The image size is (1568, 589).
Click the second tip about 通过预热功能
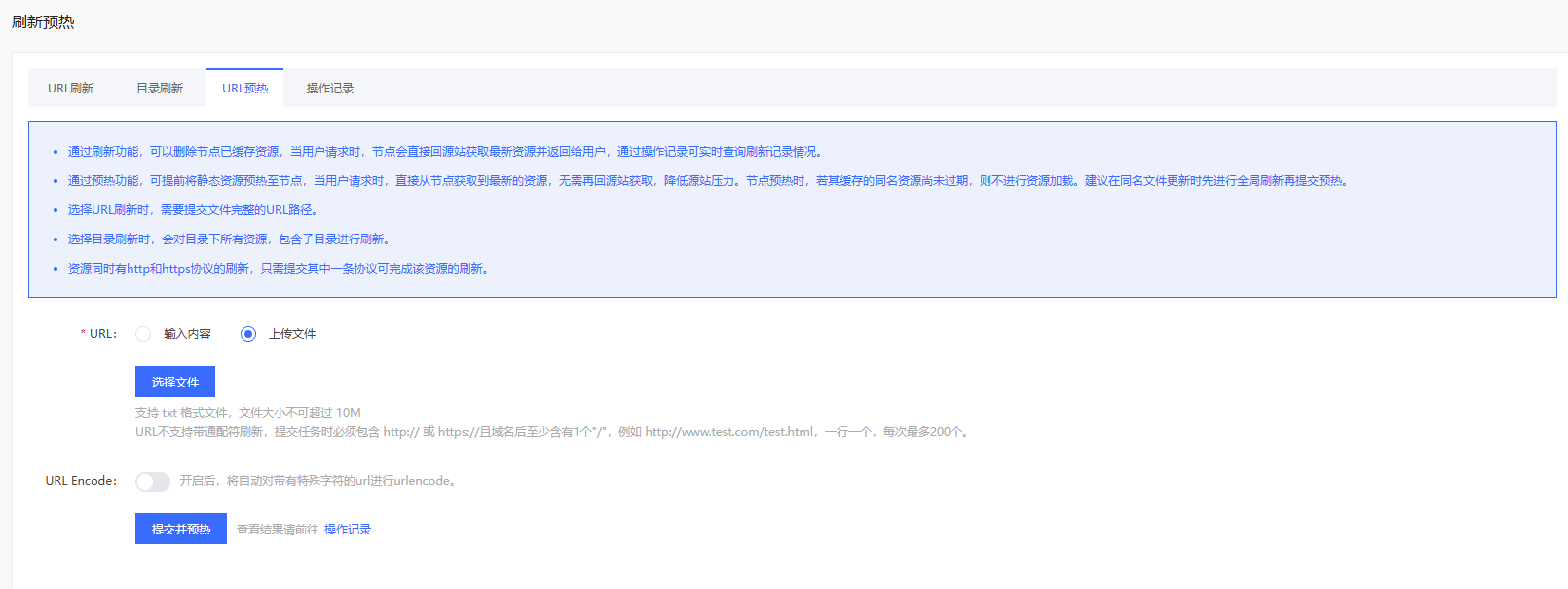pyautogui.click(x=709, y=181)
